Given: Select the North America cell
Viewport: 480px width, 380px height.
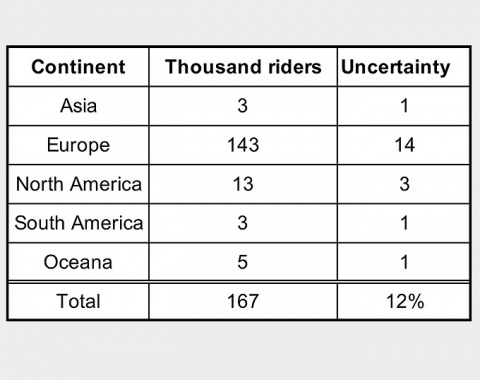Looking at the screenshot, I should (x=79, y=184).
